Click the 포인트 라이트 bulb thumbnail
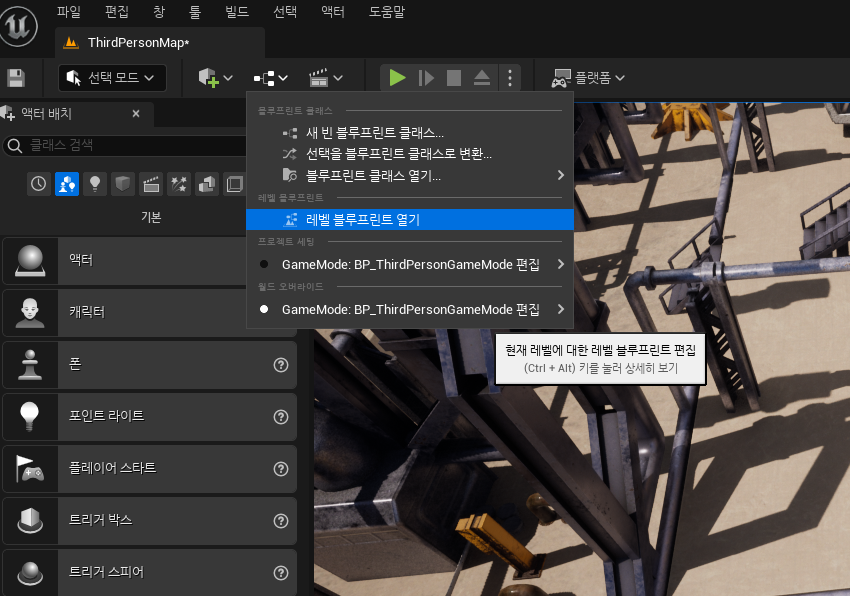The width and height of the screenshot is (850, 596). click(30, 416)
